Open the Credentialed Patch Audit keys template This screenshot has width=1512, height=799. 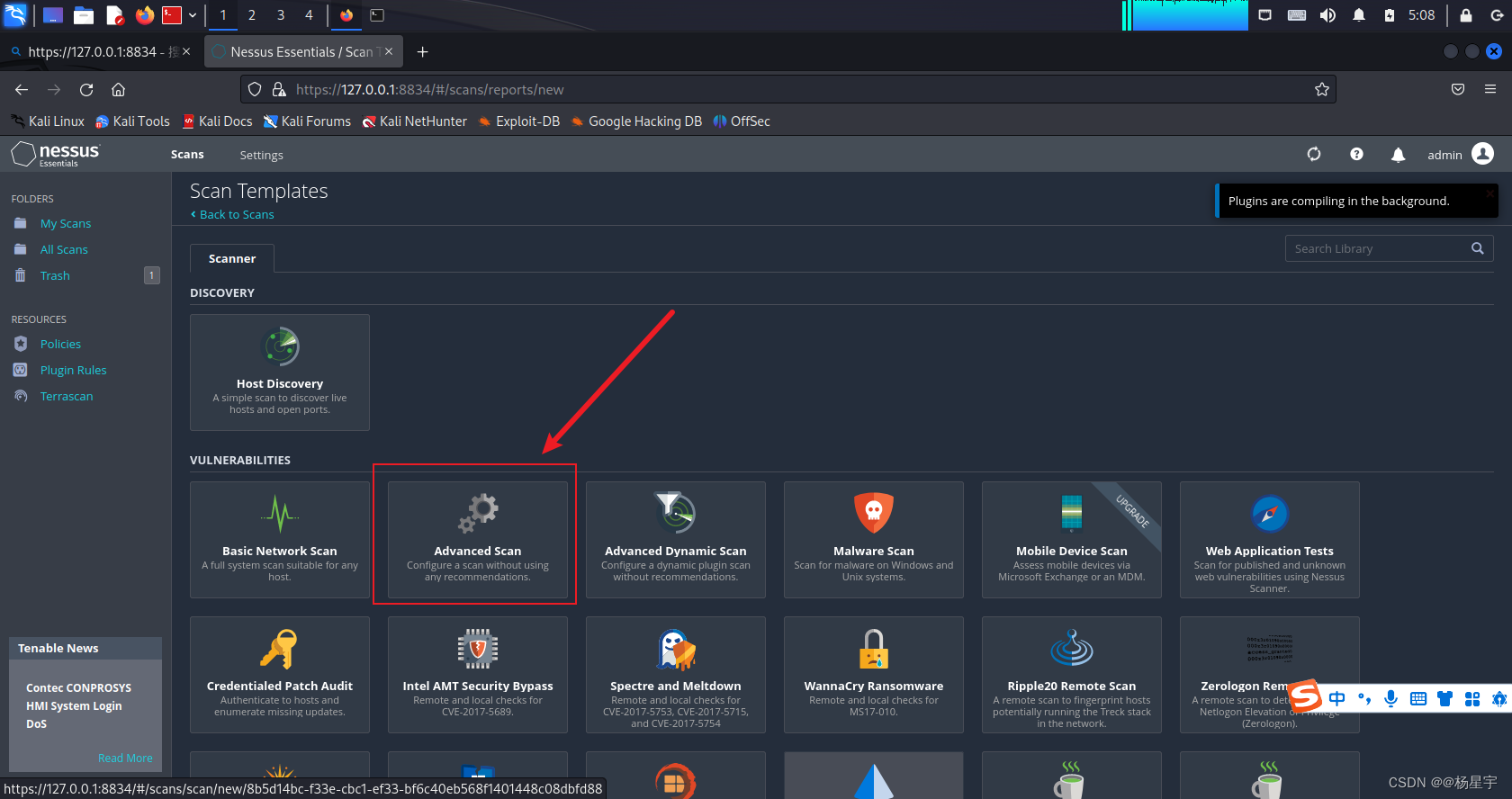280,675
